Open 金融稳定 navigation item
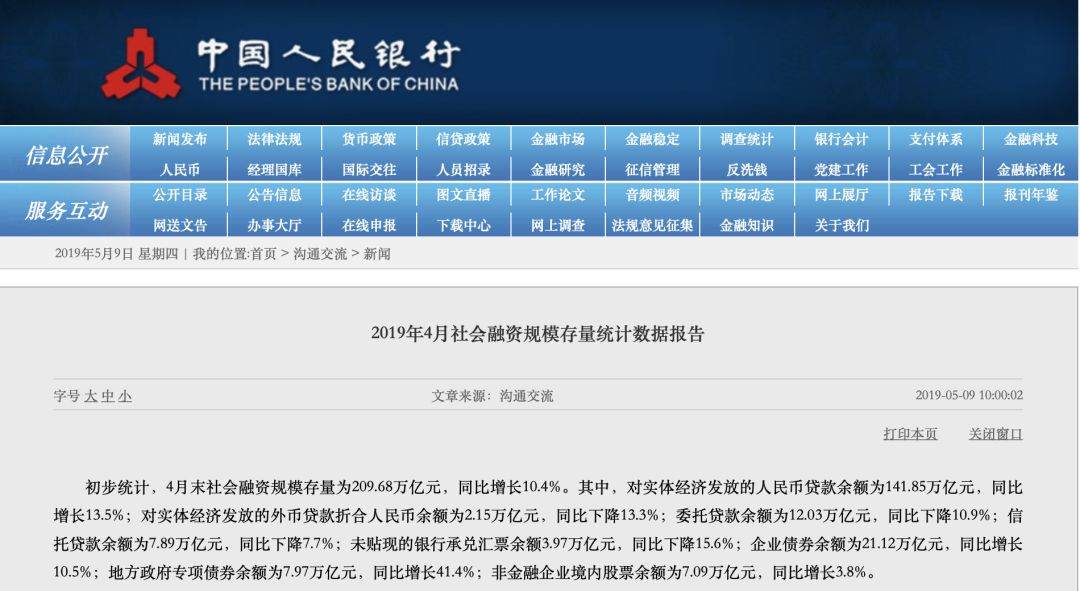The image size is (1080, 591). coord(652,139)
